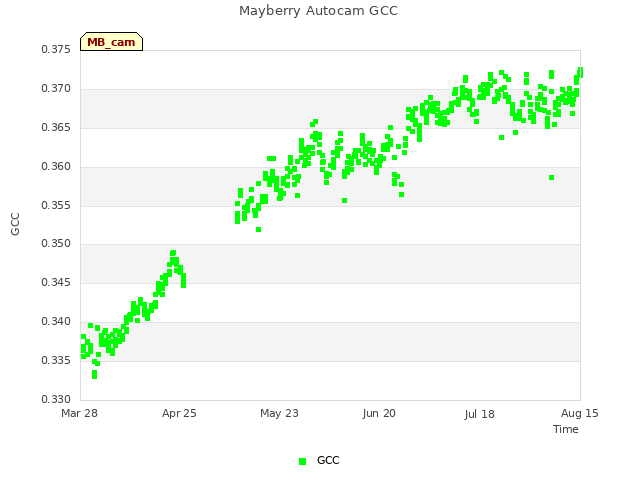Click the Jun 20 date label
This screenshot has height=480, width=640.
pyautogui.click(x=379, y=413)
